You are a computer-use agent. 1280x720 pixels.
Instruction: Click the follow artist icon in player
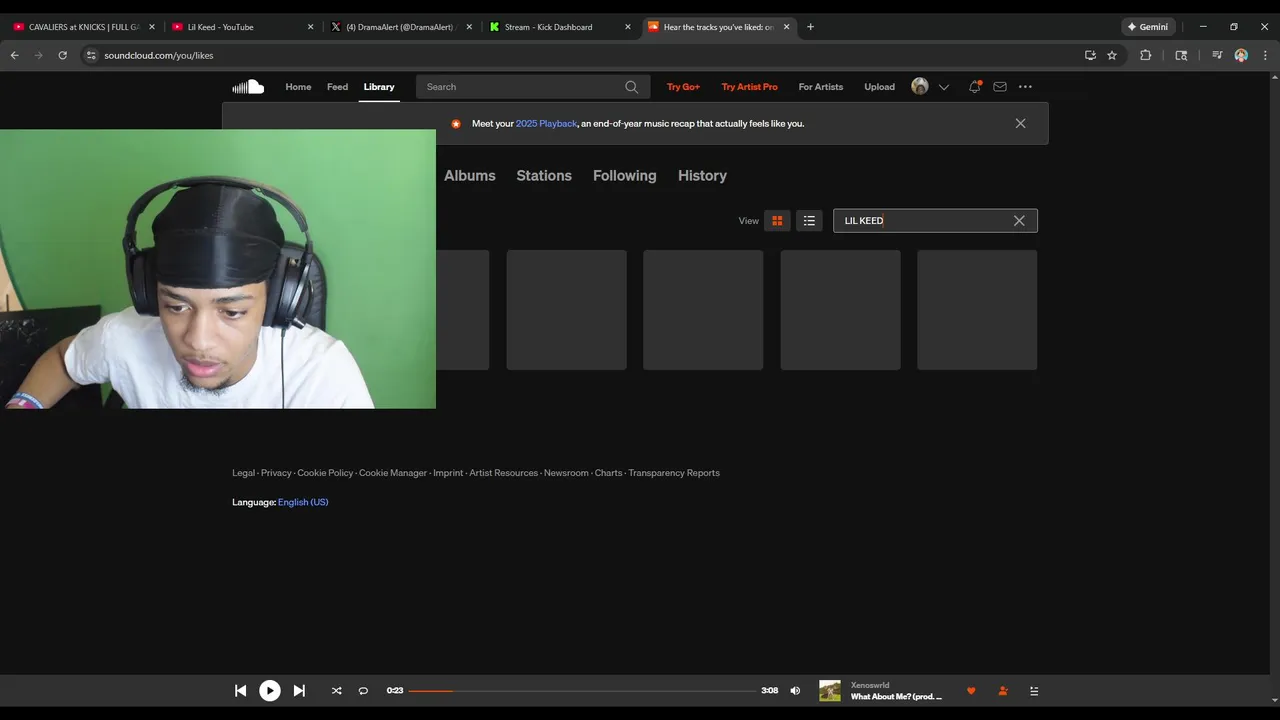pyautogui.click(x=1003, y=690)
